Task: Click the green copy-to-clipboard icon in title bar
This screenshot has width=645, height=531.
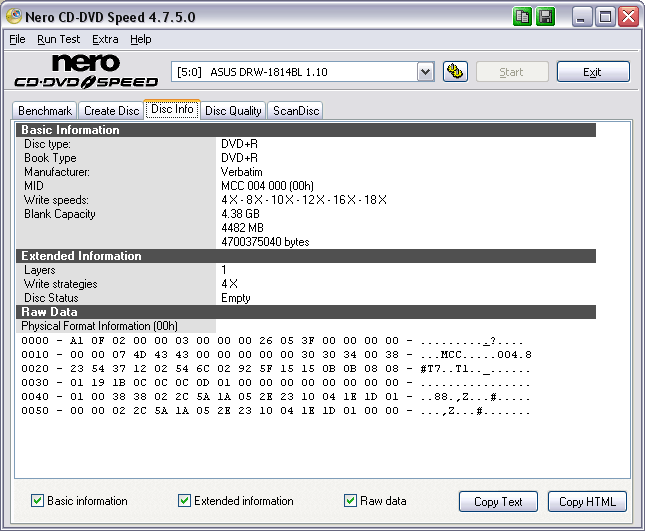Action: click(x=522, y=17)
